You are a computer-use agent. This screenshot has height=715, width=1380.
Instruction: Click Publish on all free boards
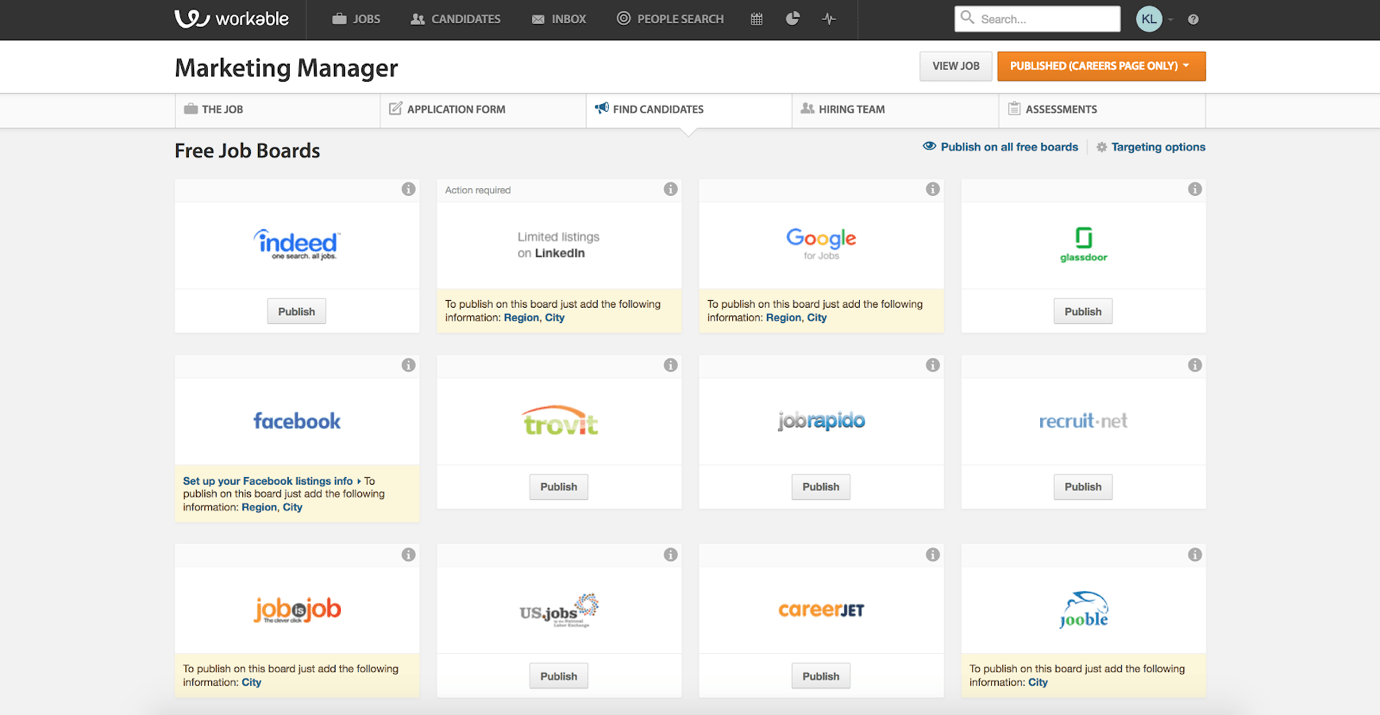coord(1000,147)
